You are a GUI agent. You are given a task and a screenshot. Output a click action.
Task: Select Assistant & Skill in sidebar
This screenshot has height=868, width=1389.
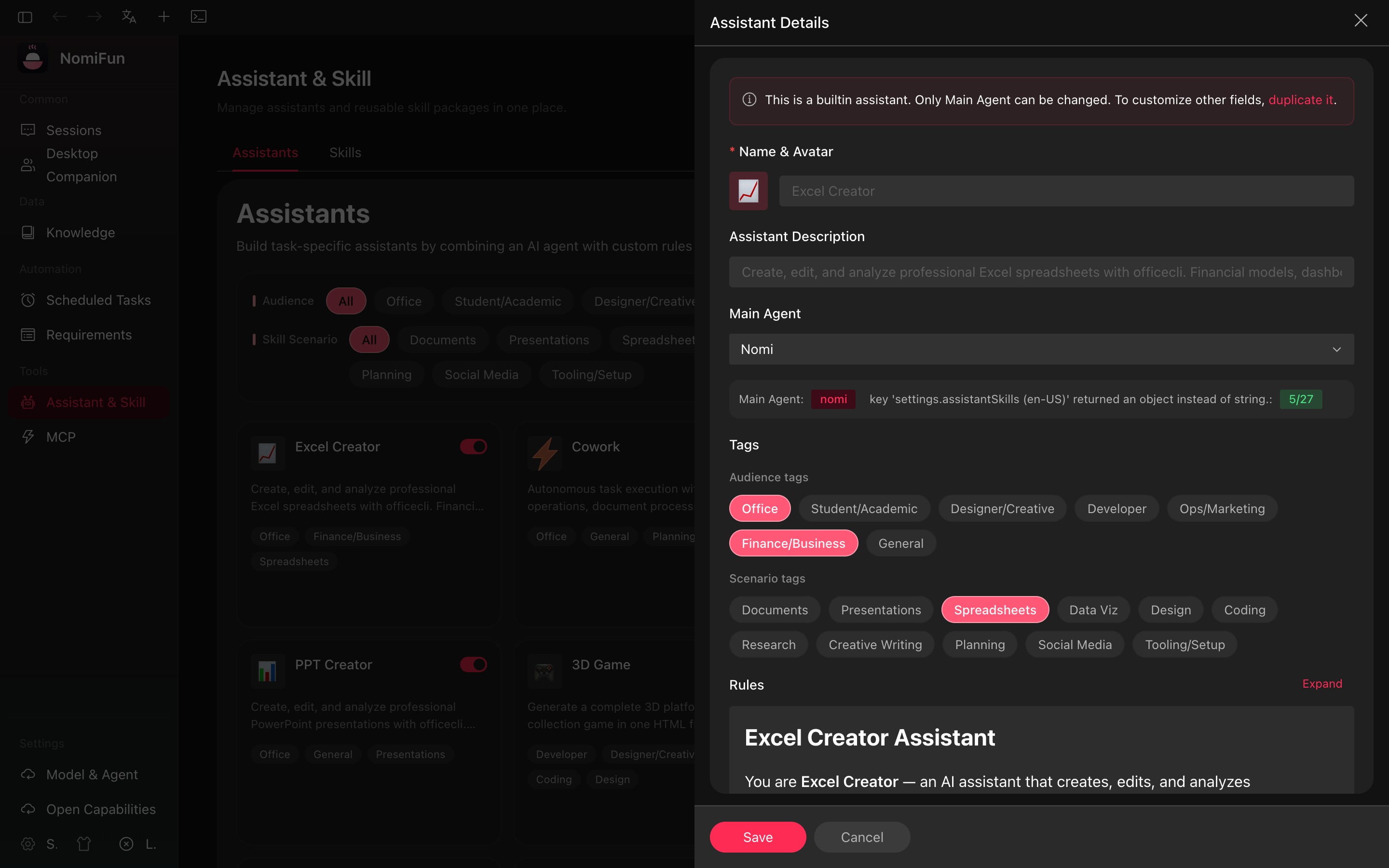click(89, 403)
